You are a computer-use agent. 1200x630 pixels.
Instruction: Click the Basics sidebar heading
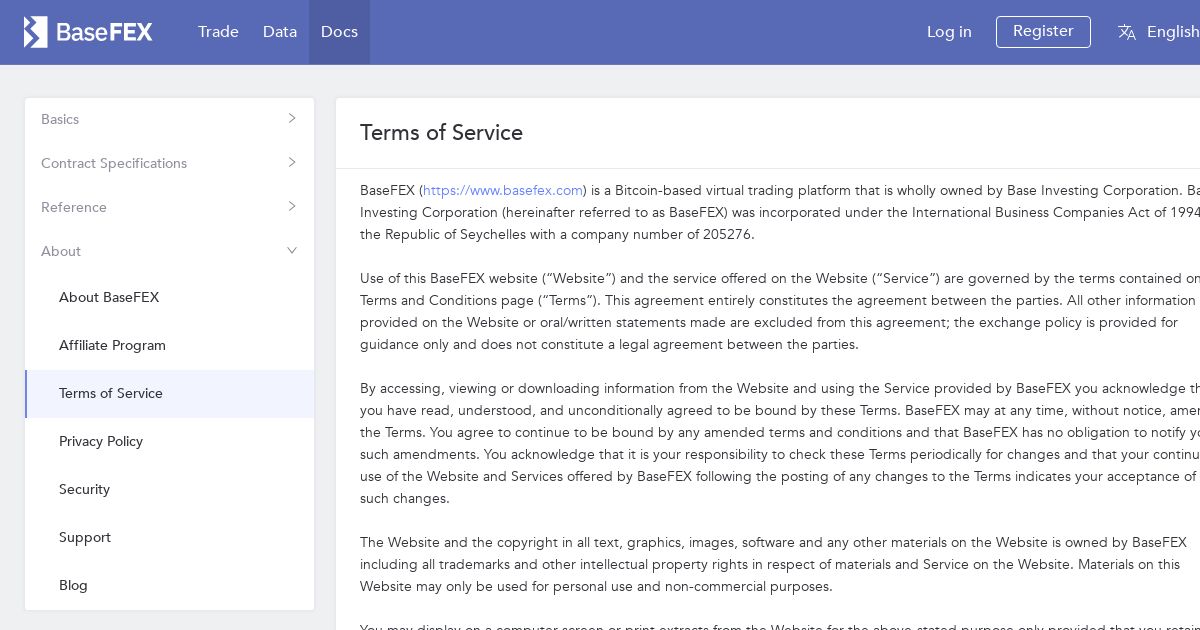[x=60, y=119]
